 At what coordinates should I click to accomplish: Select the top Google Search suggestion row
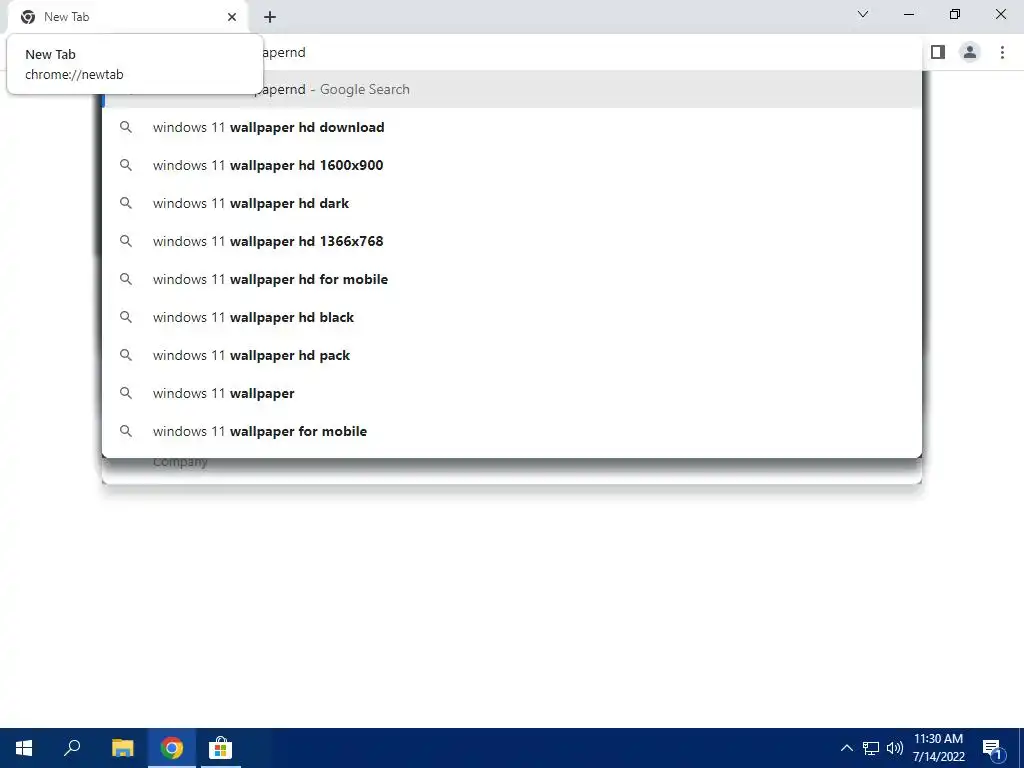pos(512,89)
